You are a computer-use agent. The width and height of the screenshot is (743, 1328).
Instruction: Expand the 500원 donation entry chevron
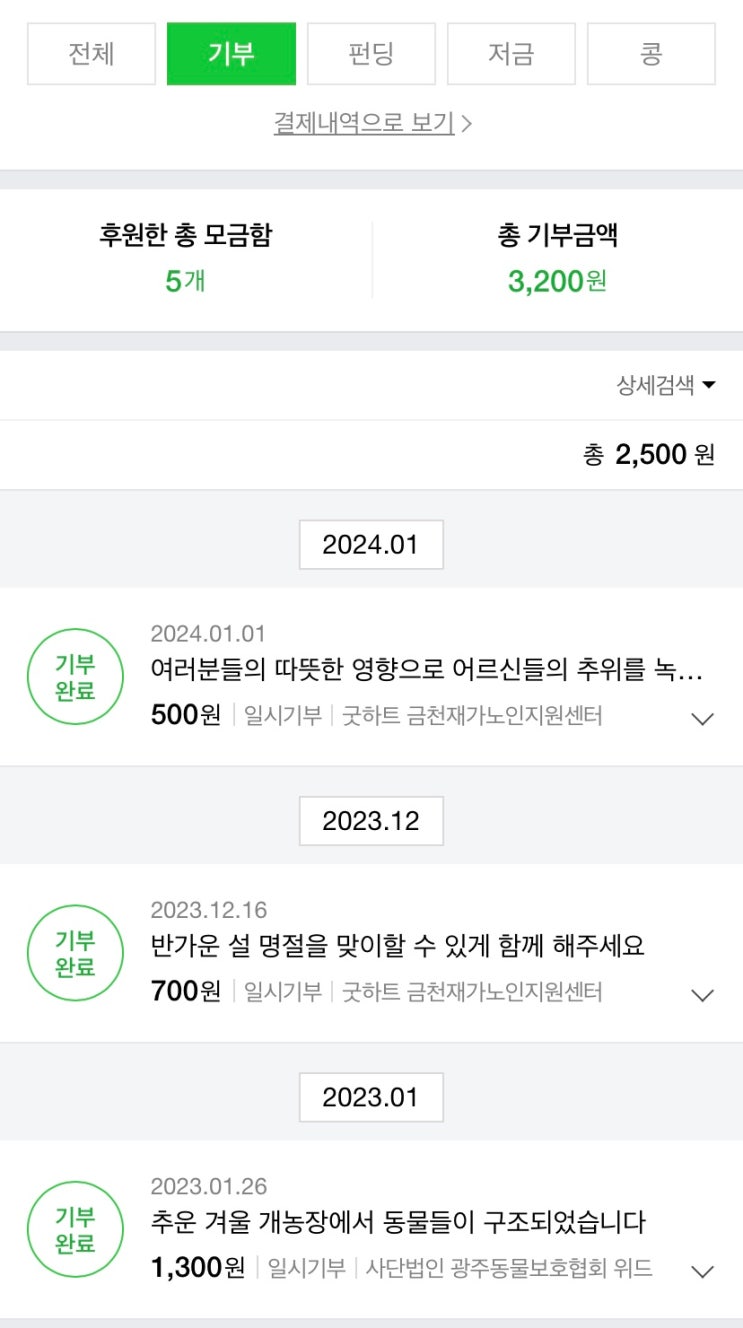tap(703, 718)
